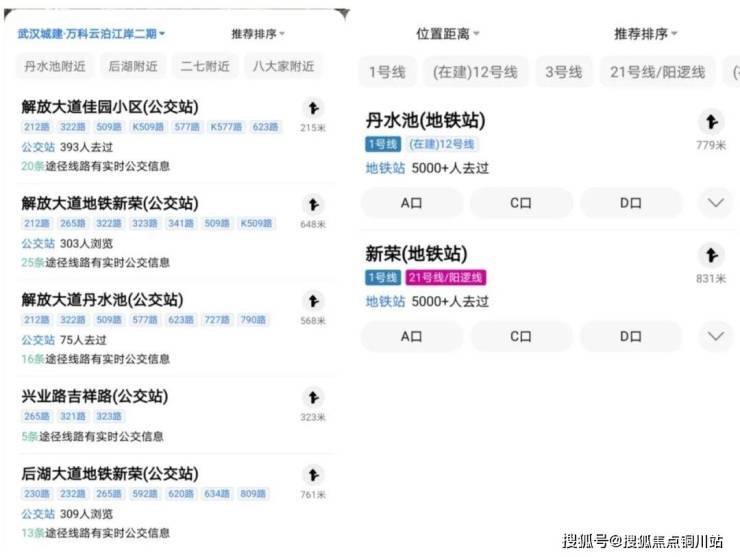Filter by 21号线/阳逻线 chip
This screenshot has height=557, width=740.
657,72
